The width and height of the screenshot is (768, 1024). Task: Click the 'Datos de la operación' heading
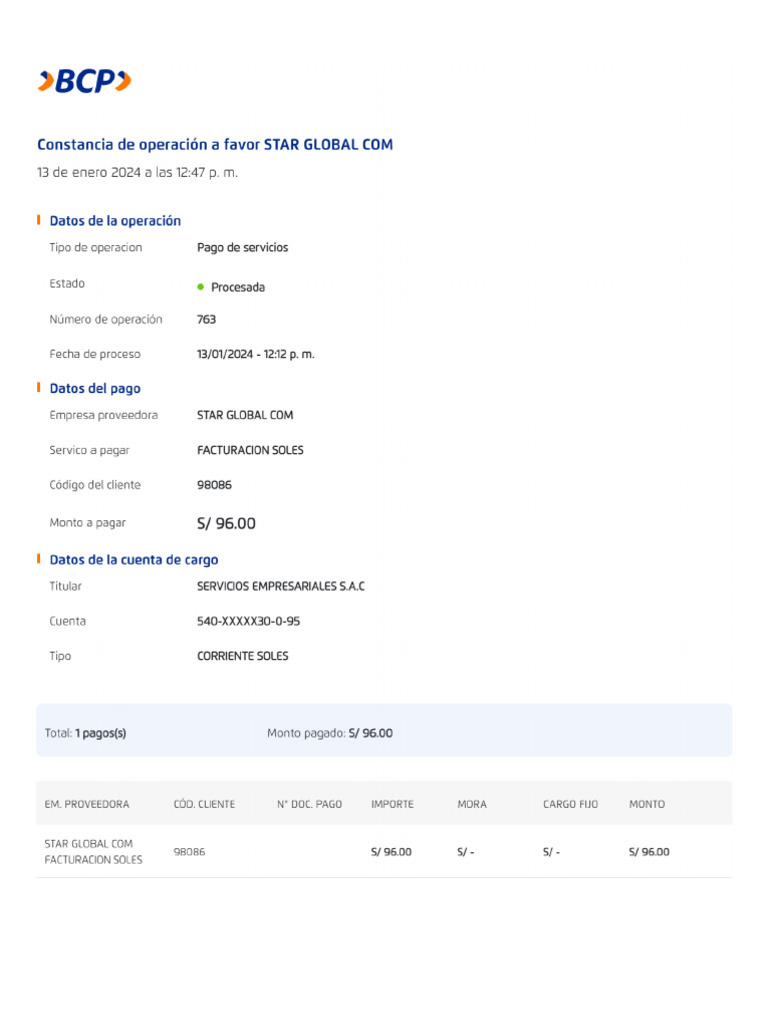115,221
